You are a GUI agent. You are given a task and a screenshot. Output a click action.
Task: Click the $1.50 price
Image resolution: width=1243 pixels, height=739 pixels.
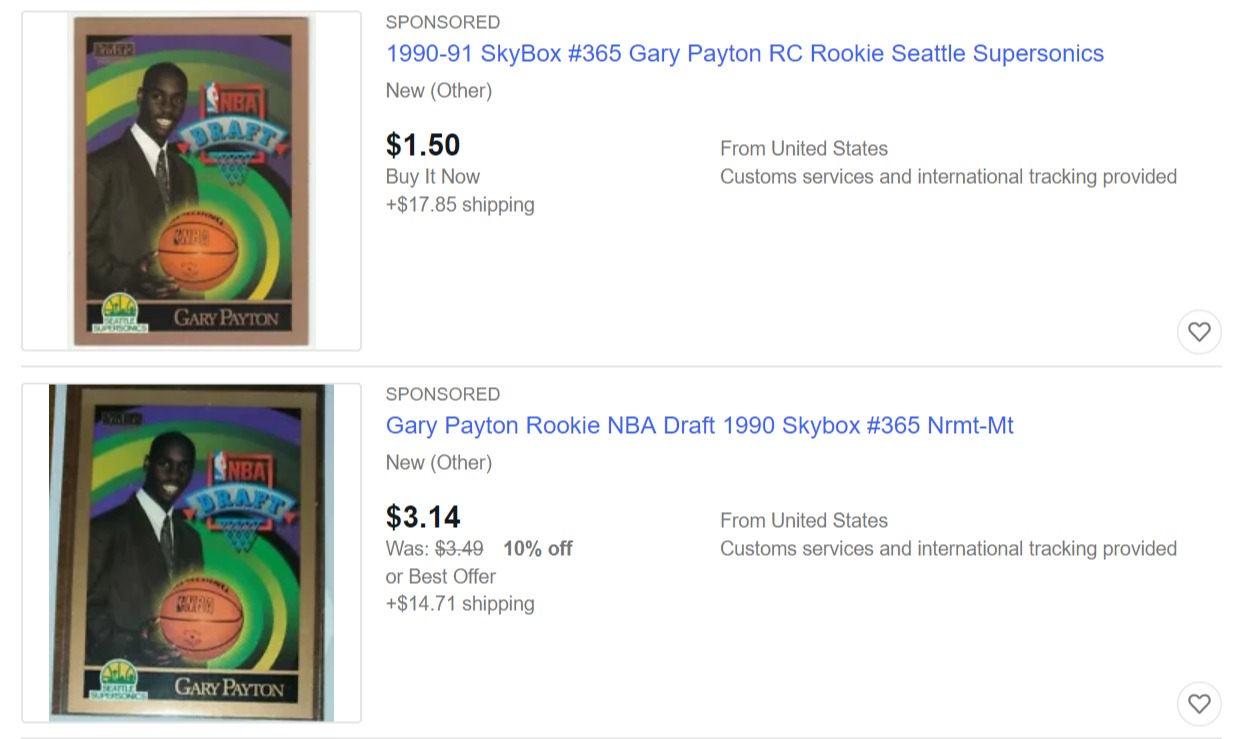[x=423, y=145]
